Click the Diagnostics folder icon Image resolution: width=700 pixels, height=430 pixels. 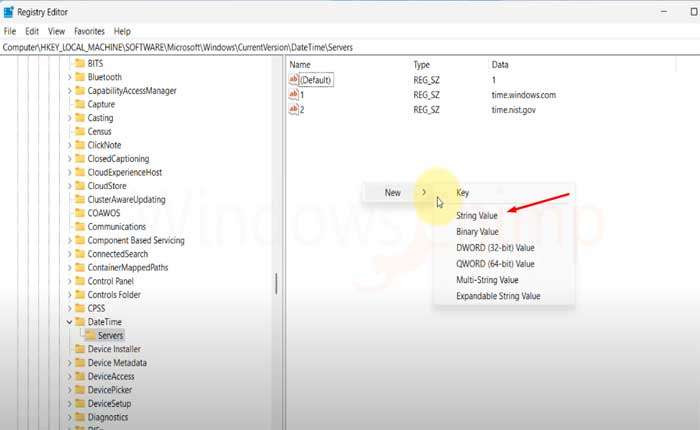point(80,417)
